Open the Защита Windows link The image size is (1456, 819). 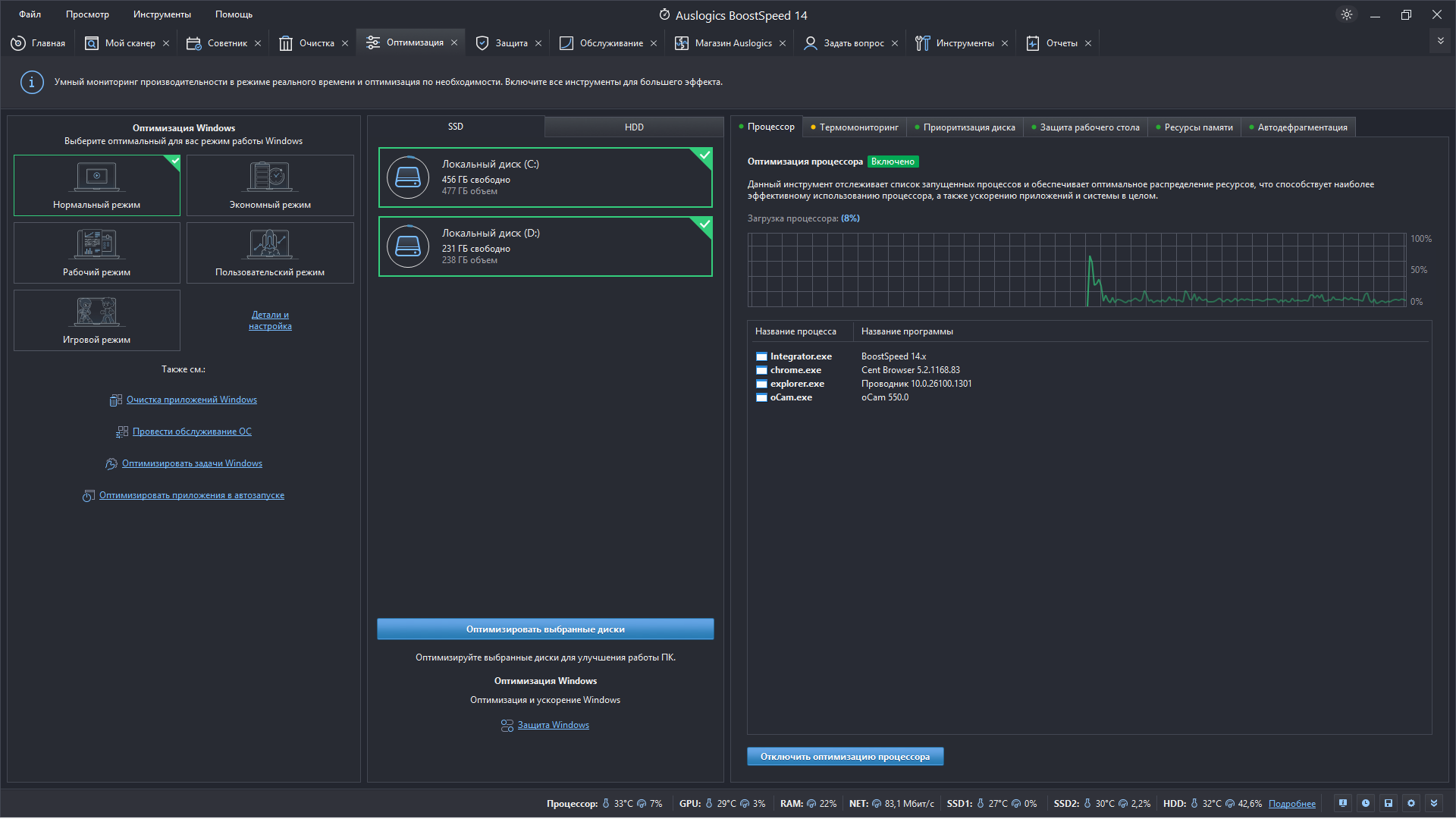[553, 725]
